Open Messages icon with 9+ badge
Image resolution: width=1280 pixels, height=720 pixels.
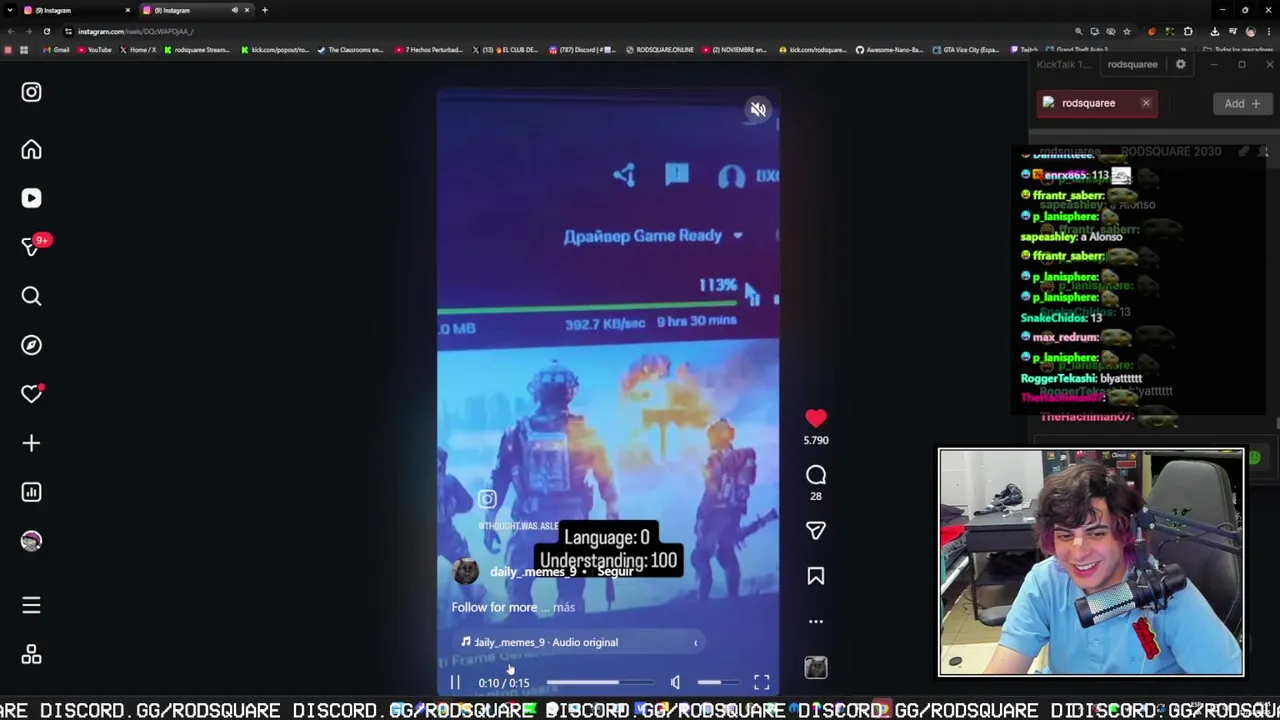tap(31, 246)
